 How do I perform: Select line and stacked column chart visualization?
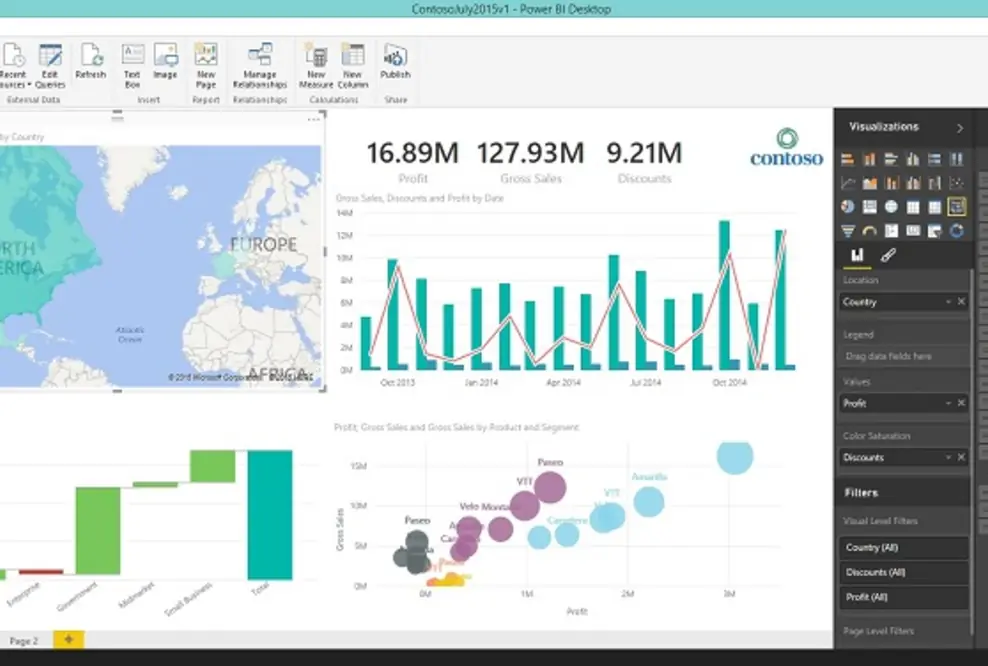pos(891,183)
